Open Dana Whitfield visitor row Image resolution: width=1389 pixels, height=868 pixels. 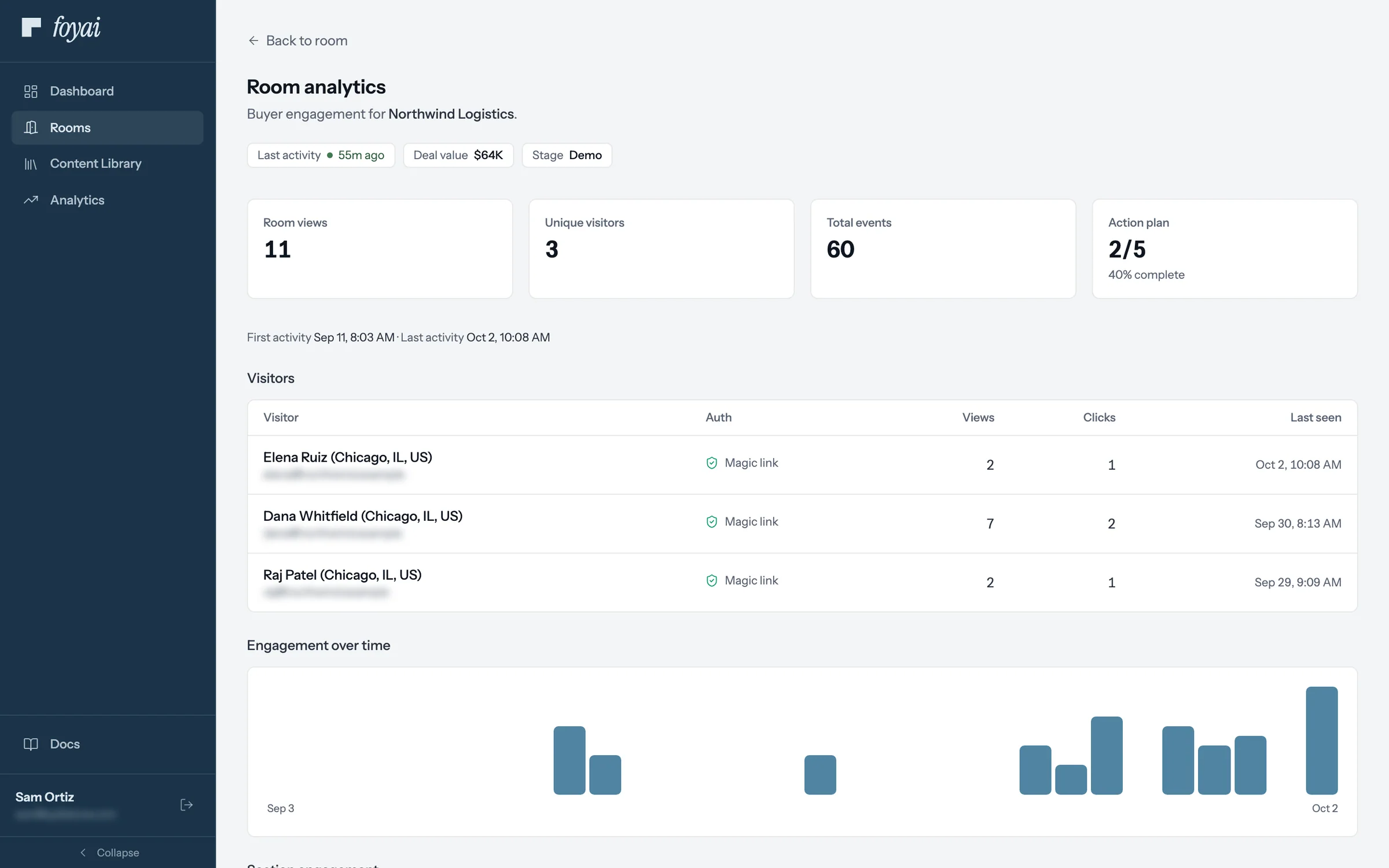[x=802, y=524]
